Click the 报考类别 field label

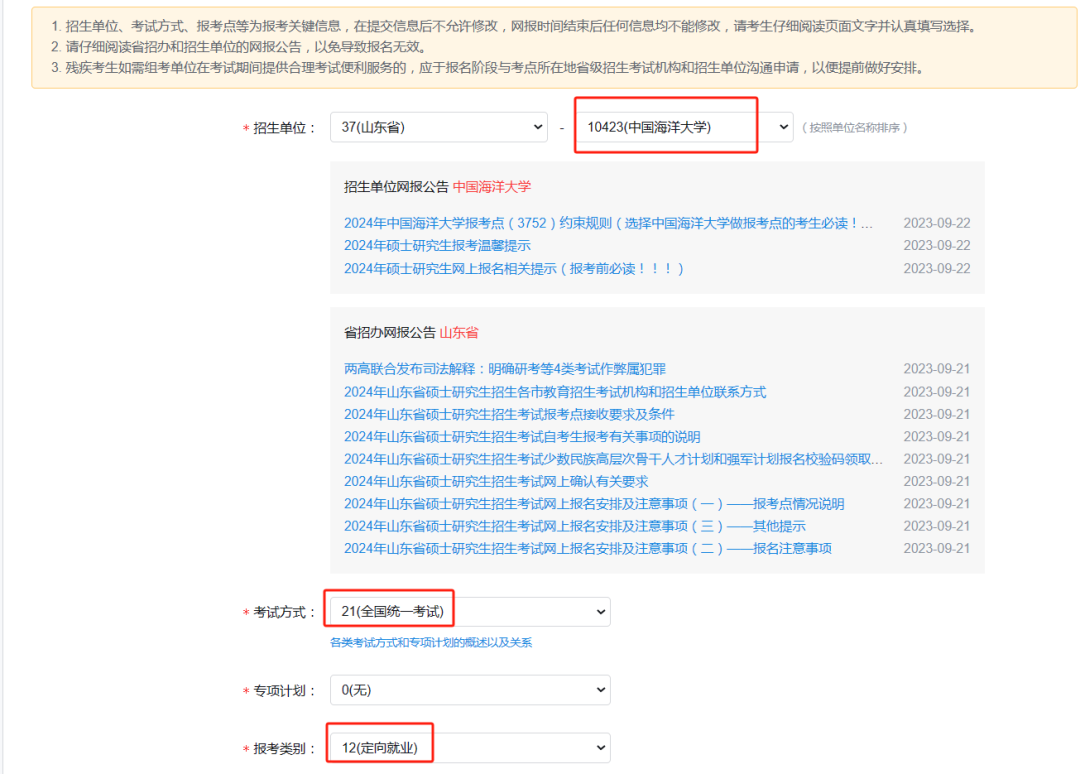click(284, 749)
